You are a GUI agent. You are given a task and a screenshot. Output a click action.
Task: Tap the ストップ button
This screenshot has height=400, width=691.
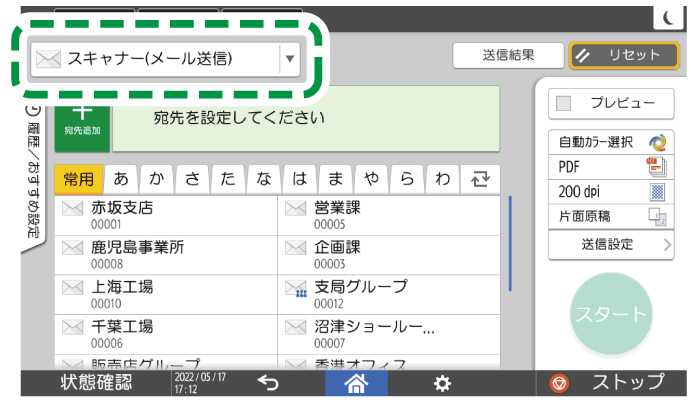[611, 382]
